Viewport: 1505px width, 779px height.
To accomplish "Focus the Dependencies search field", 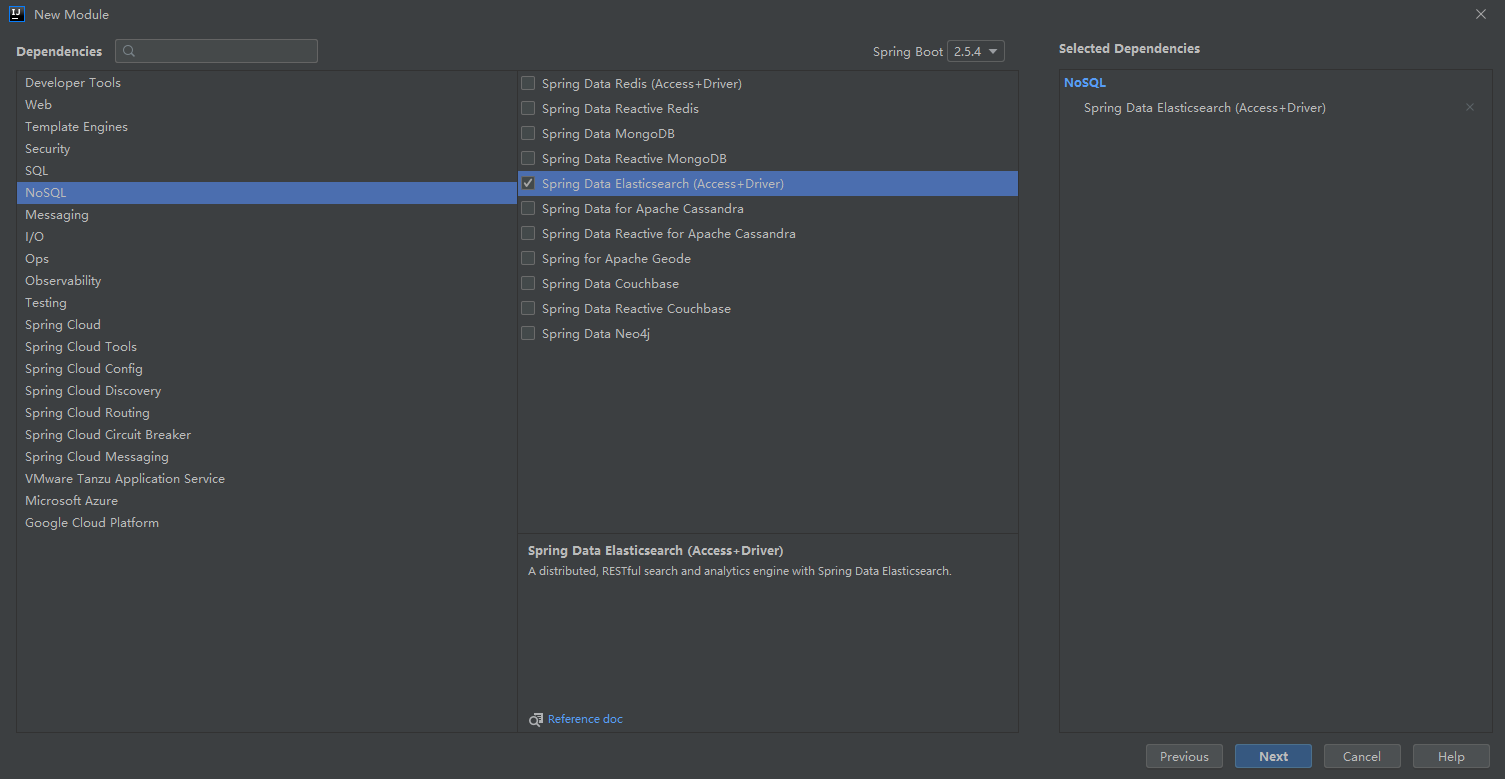I will coord(216,51).
